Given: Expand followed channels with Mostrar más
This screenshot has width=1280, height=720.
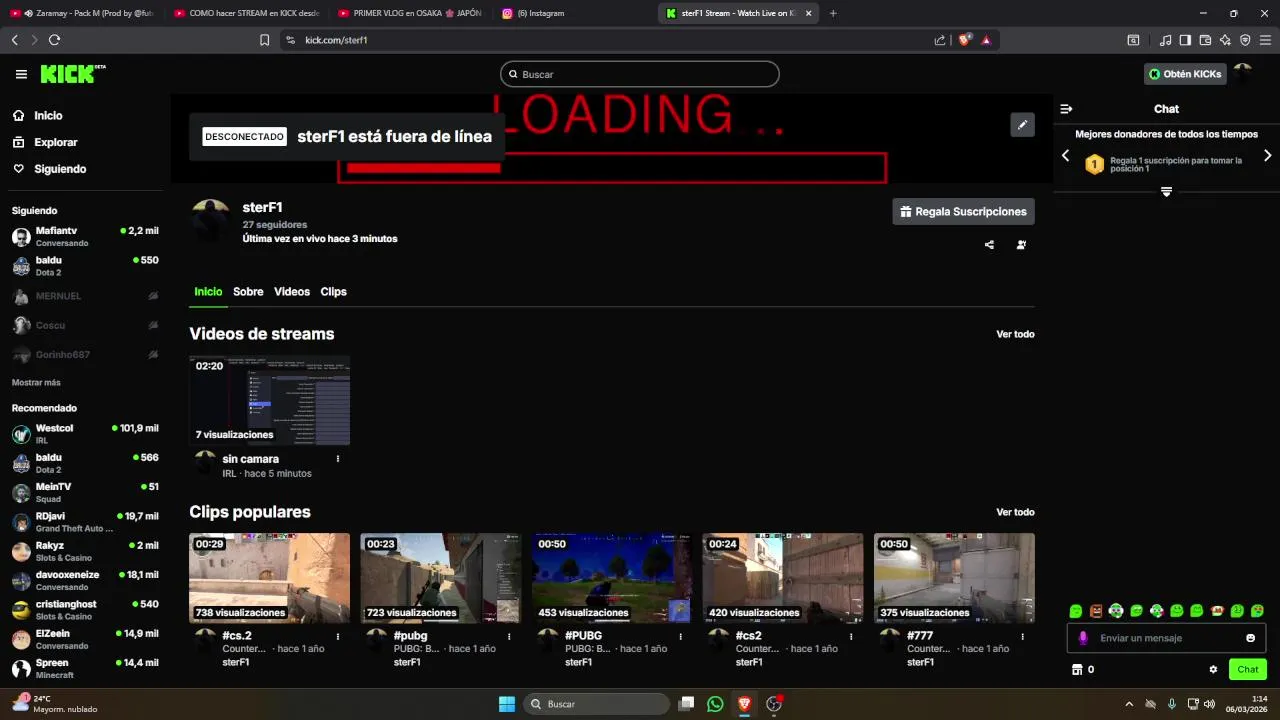Looking at the screenshot, I should coord(36,383).
